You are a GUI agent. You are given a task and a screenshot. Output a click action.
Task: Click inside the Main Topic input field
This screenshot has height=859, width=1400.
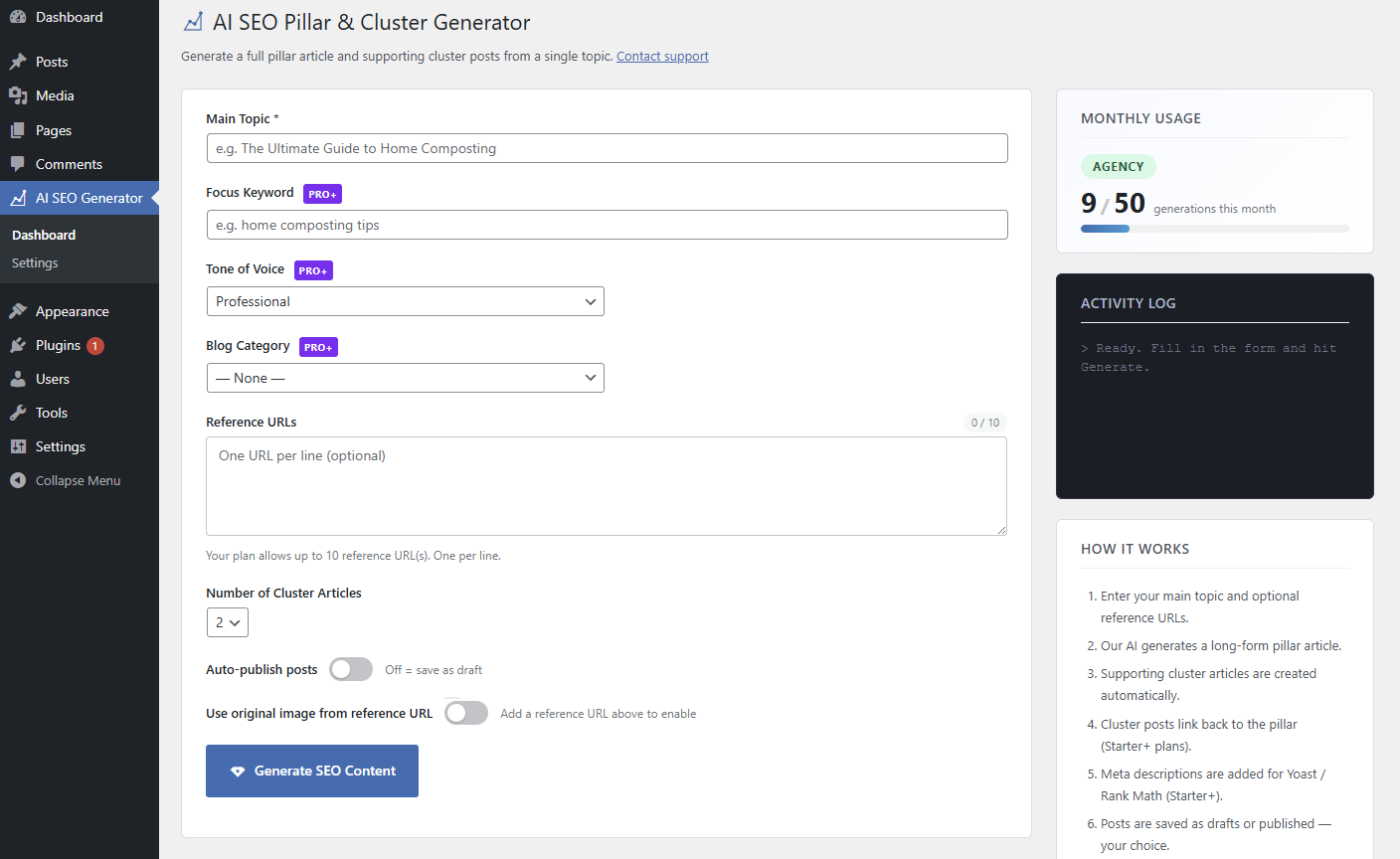(607, 147)
